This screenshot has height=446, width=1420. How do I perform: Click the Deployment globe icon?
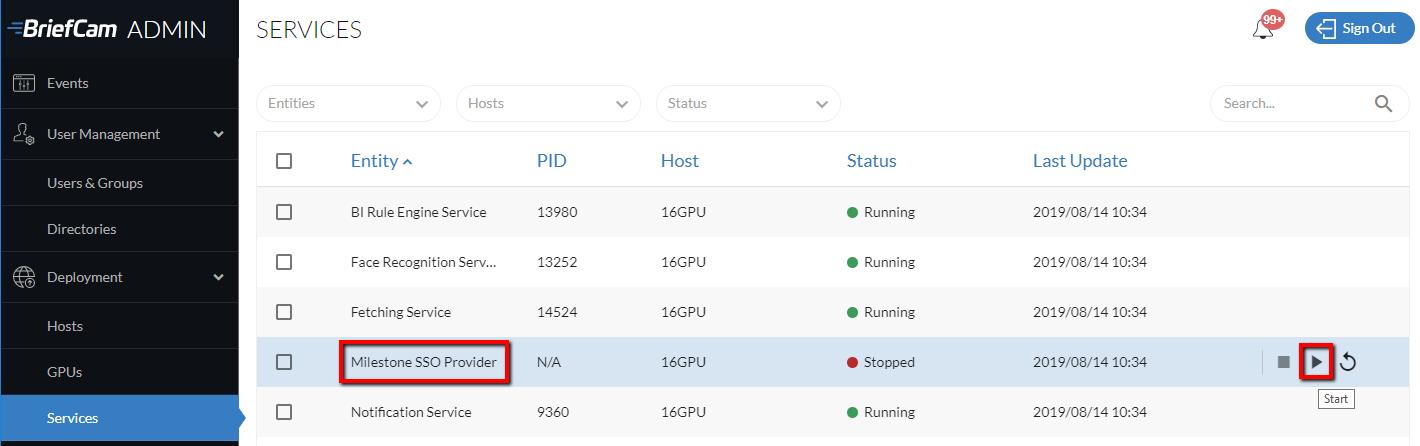[x=25, y=277]
